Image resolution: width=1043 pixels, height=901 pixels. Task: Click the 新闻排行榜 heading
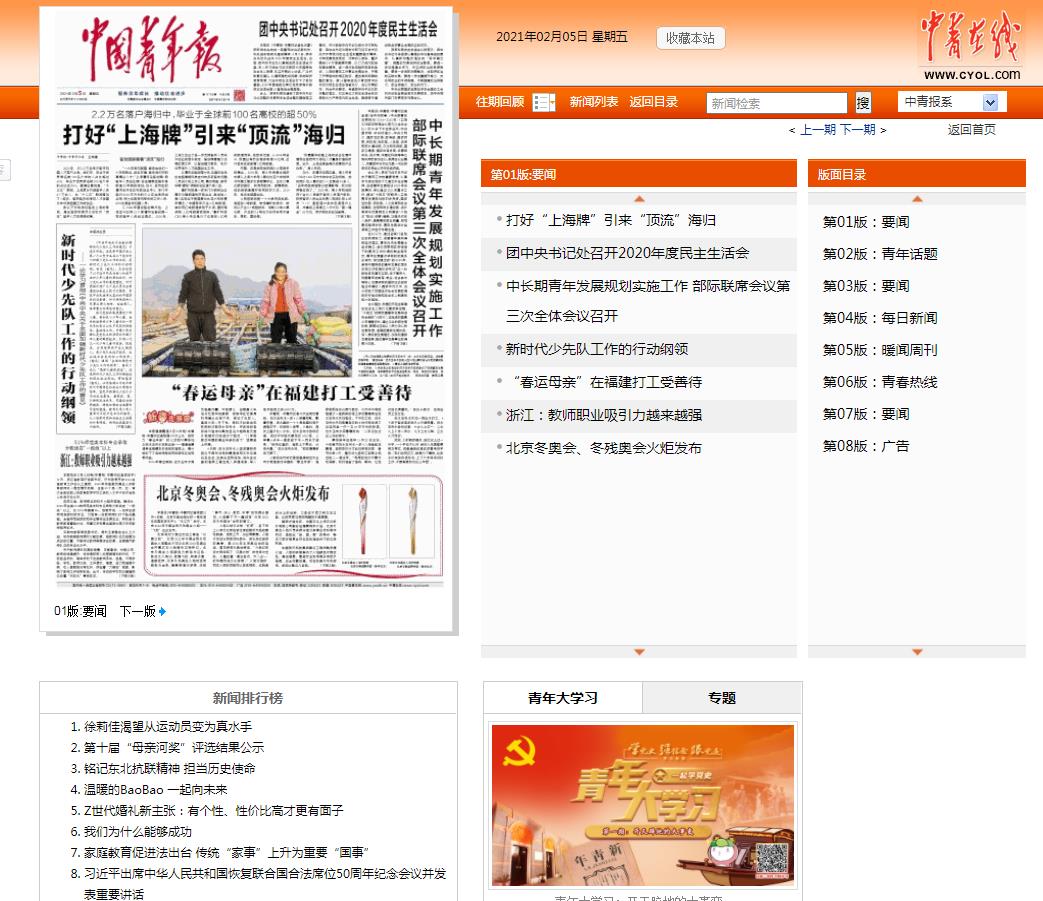click(247, 698)
